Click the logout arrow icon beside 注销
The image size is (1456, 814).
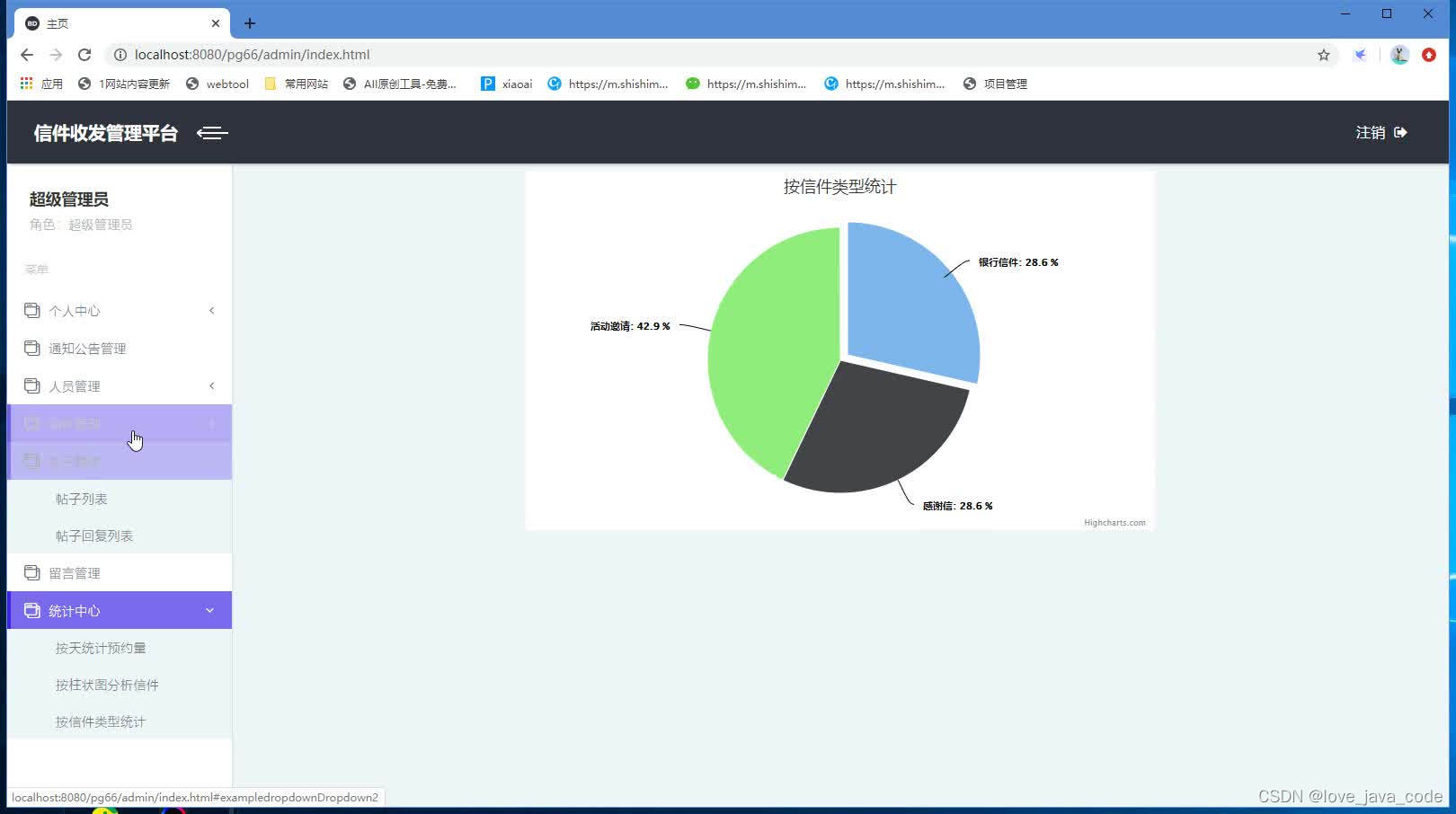point(1400,132)
